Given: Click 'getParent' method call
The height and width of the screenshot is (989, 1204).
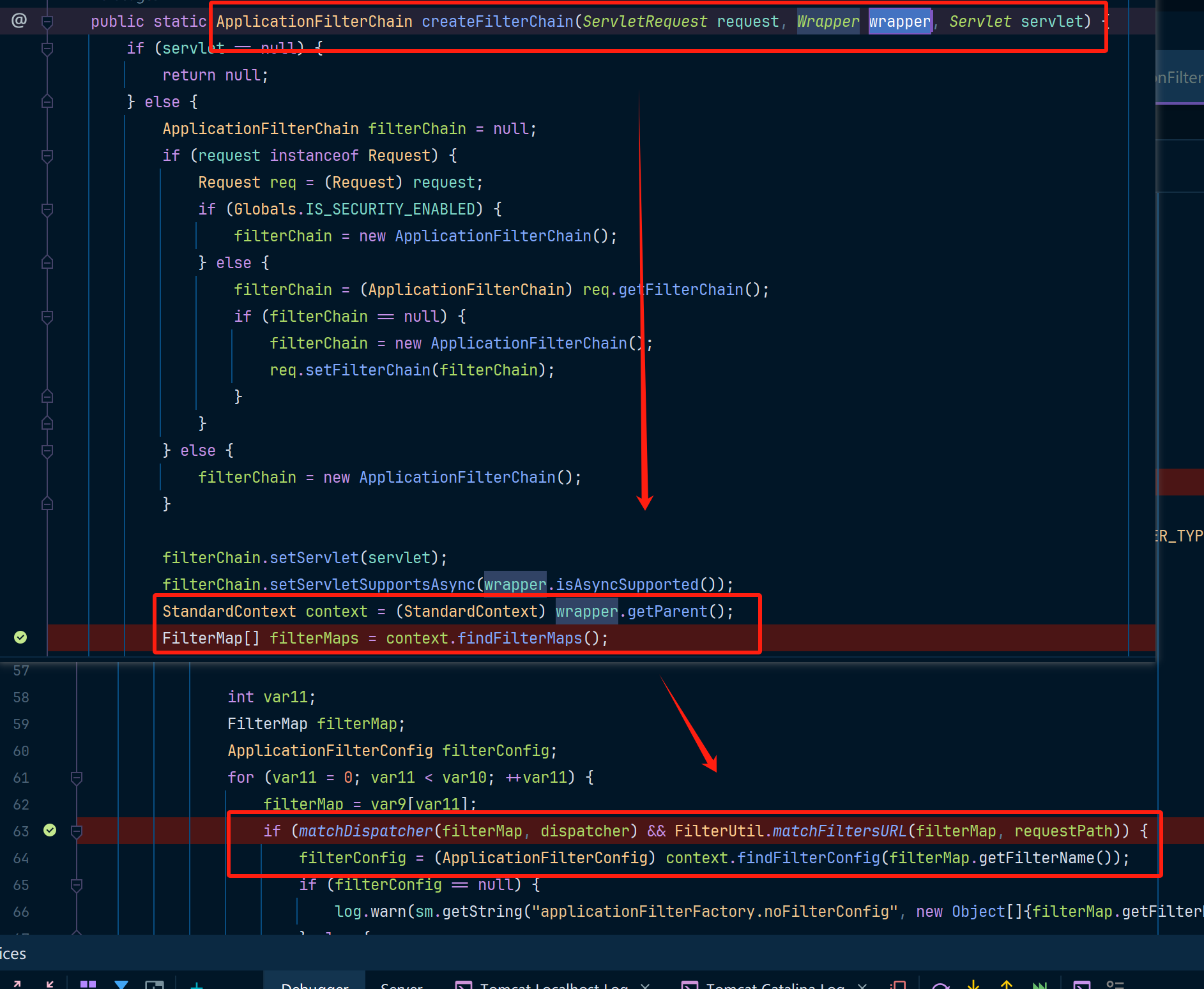Looking at the screenshot, I should 667,611.
